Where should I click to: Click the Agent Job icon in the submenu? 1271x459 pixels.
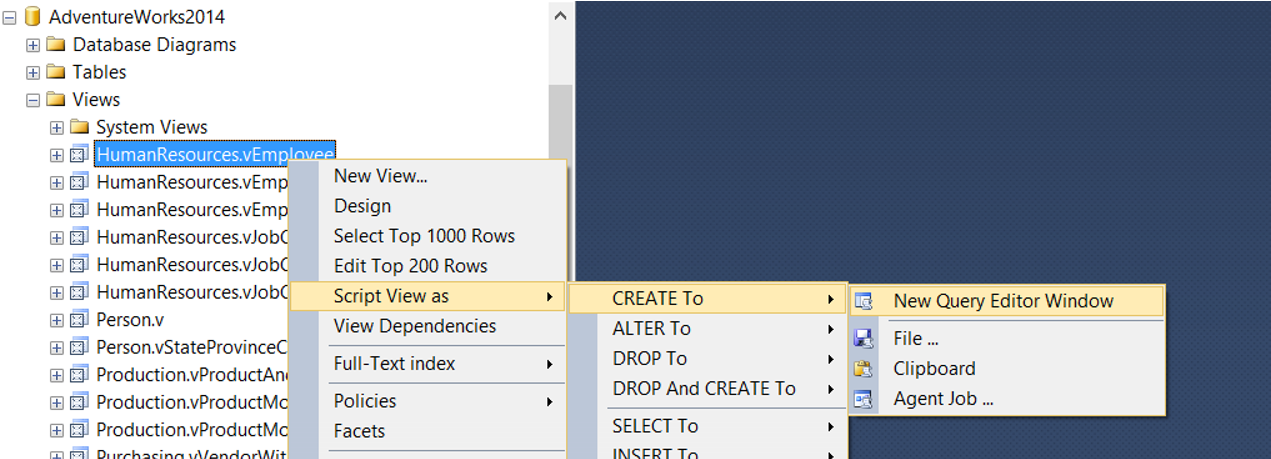[864, 399]
